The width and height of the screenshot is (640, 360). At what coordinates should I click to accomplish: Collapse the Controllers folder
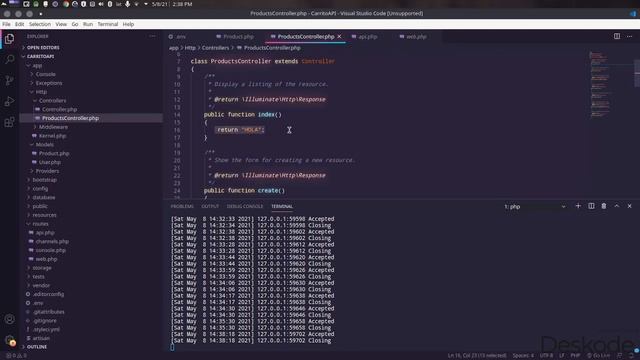(x=52, y=100)
